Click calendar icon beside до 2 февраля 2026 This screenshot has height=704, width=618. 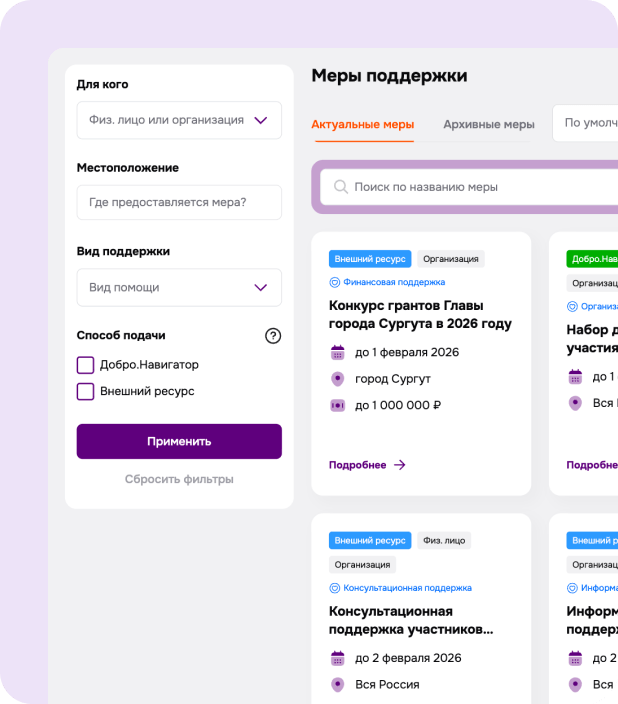point(337,658)
